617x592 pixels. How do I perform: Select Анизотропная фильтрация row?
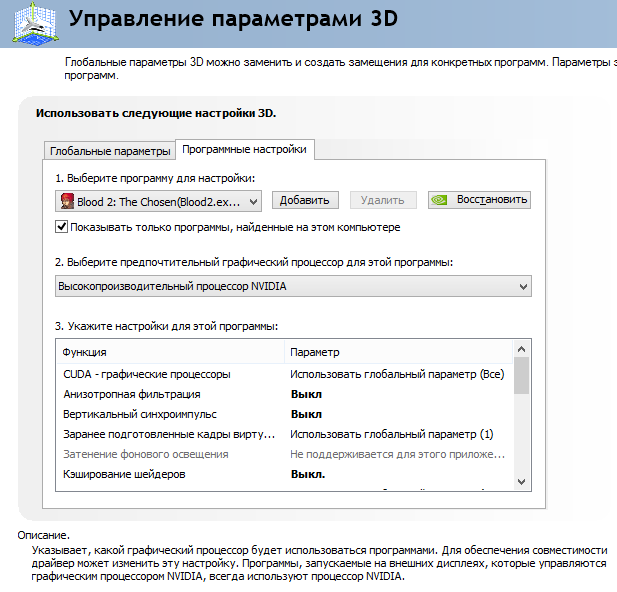tap(284, 394)
